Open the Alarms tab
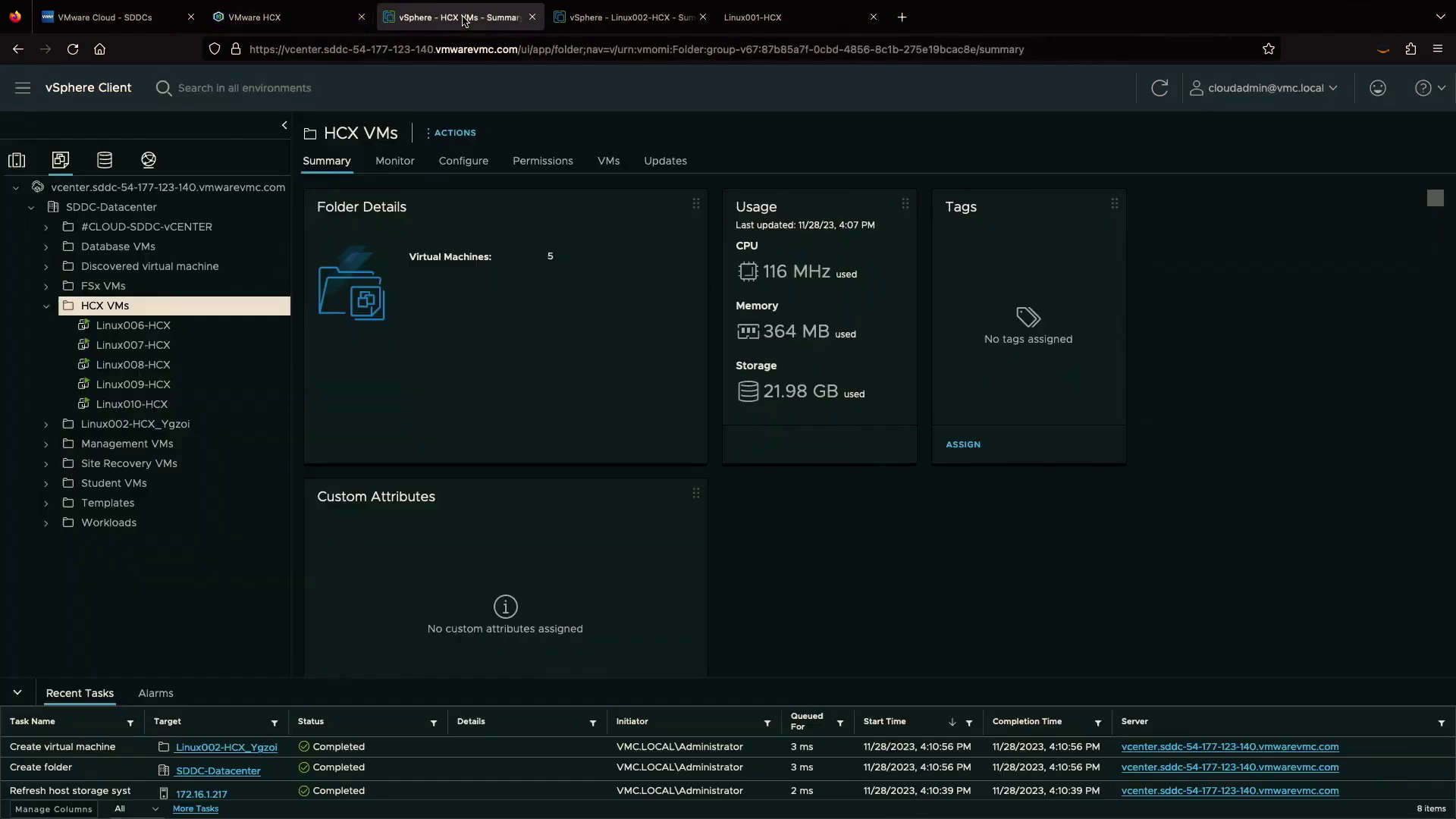 [155, 693]
